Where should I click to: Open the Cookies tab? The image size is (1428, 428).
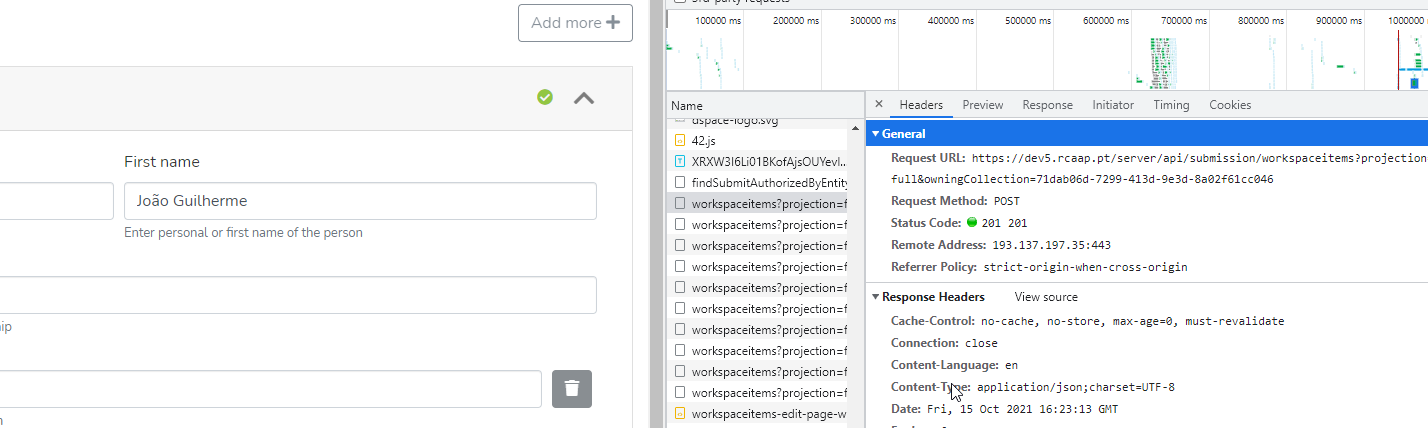(x=1230, y=105)
